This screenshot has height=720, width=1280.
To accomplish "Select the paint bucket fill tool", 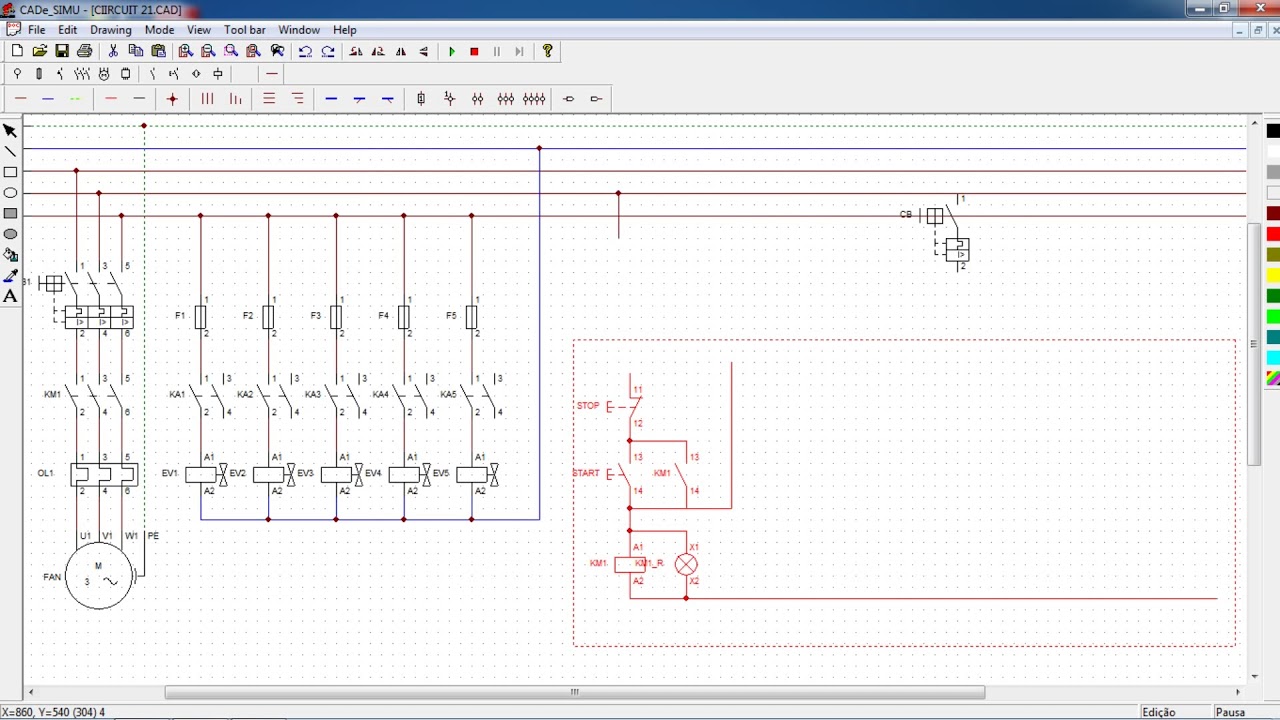I will [10, 255].
